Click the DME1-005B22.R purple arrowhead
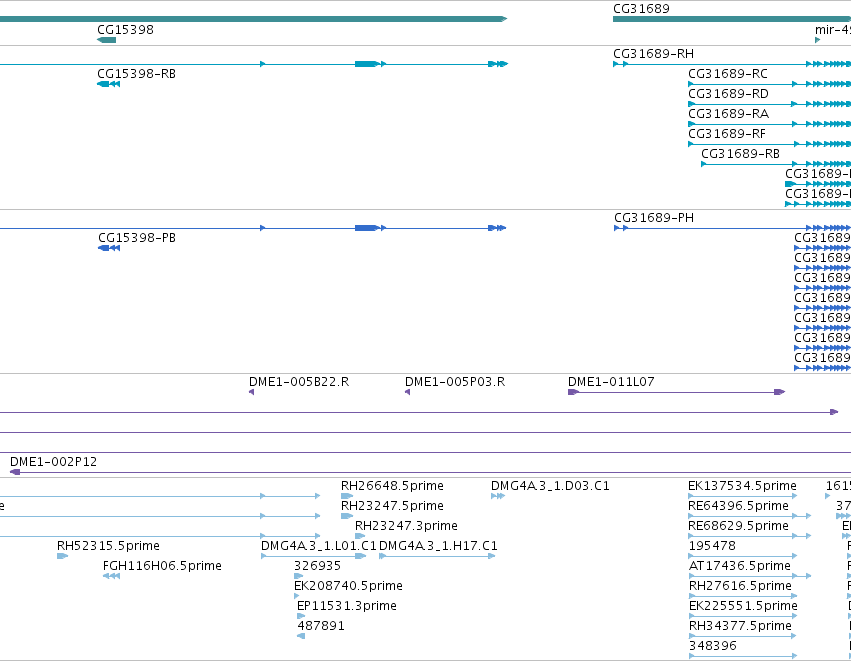 point(251,392)
